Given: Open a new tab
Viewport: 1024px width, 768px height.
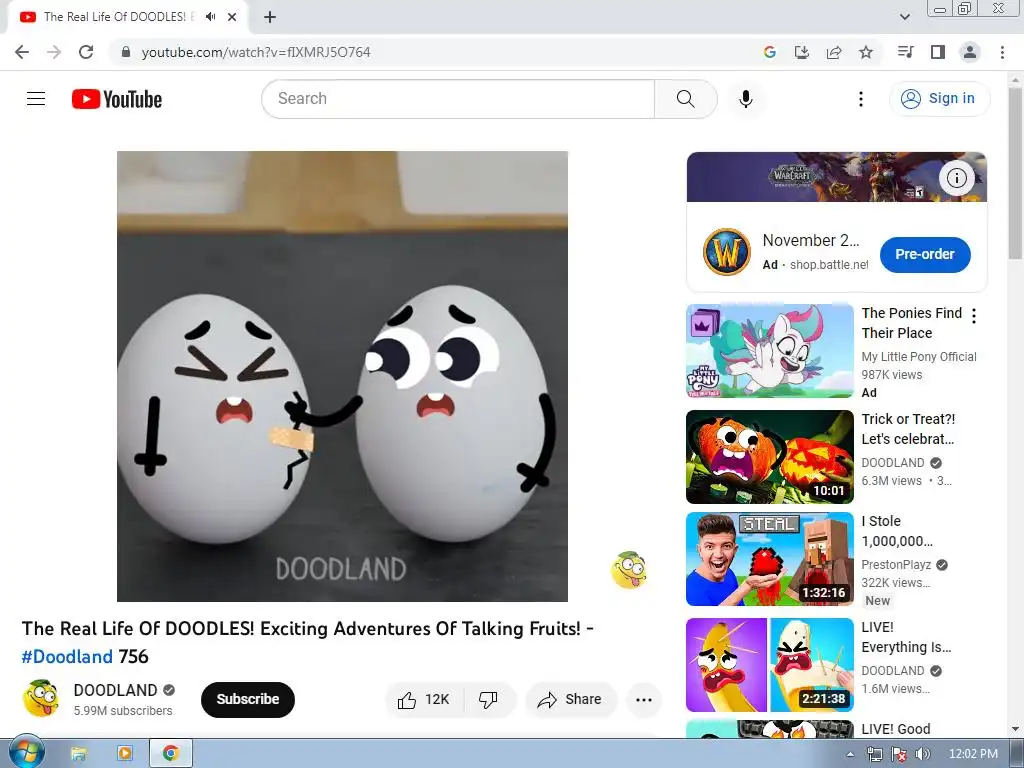Looking at the screenshot, I should [270, 17].
